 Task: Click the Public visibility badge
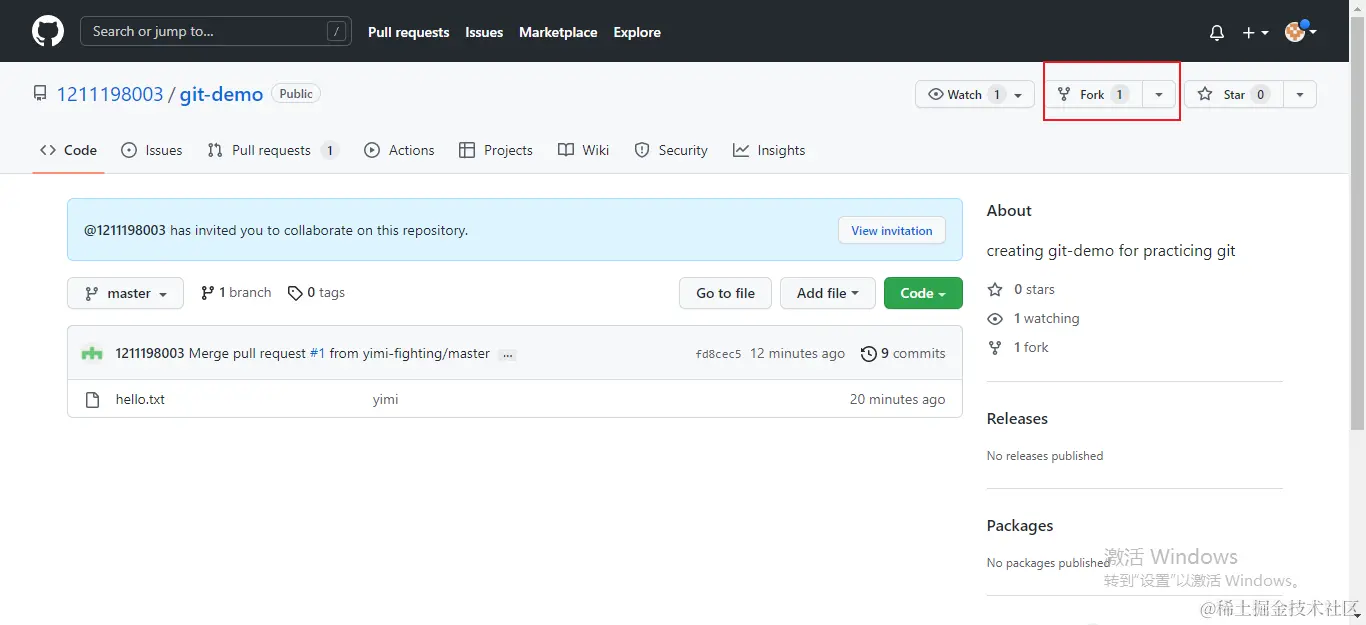click(x=296, y=94)
